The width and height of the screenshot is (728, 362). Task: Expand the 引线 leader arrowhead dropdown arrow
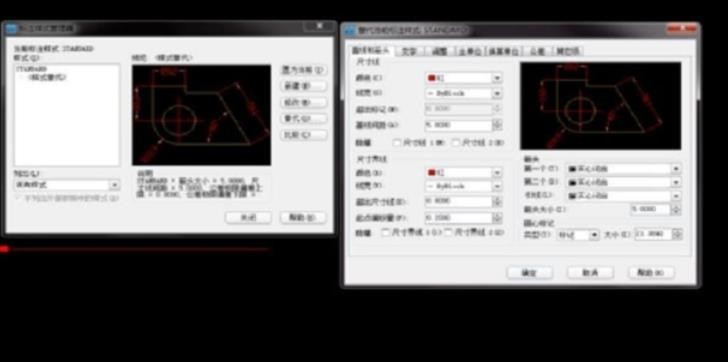pyautogui.click(x=676, y=196)
